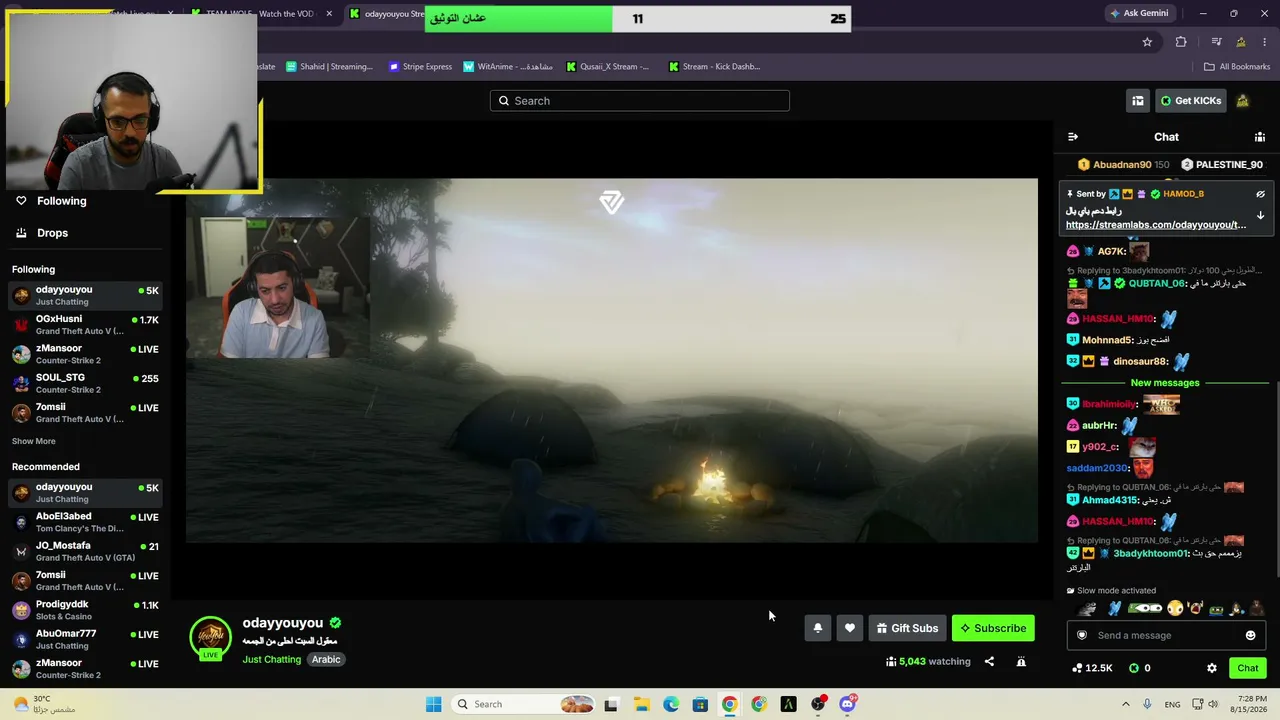Open Chrome media controls icon

(x=1216, y=42)
